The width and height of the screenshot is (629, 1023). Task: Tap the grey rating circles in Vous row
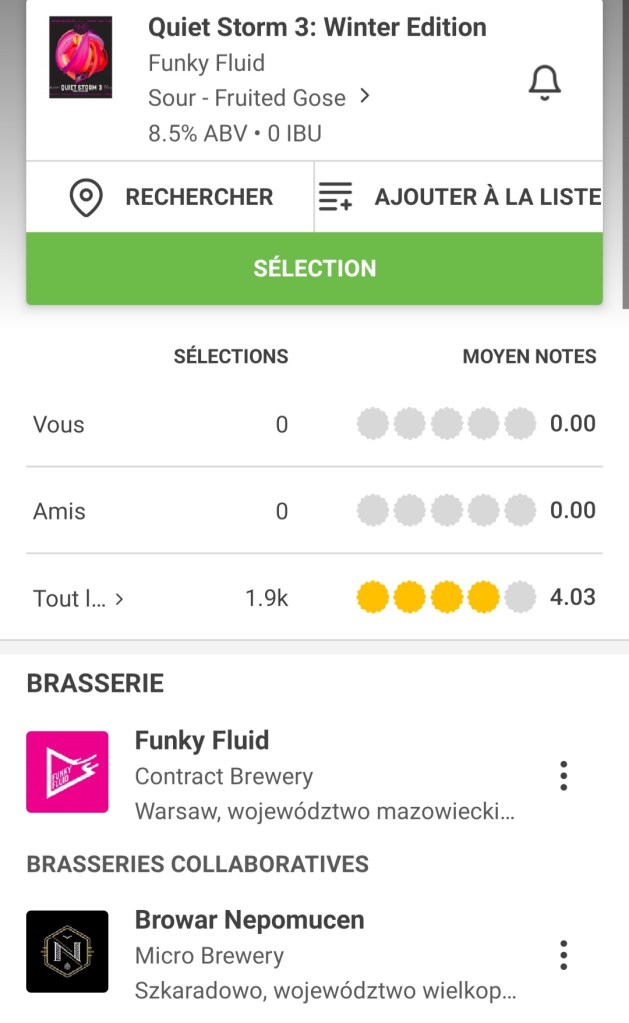(446, 424)
